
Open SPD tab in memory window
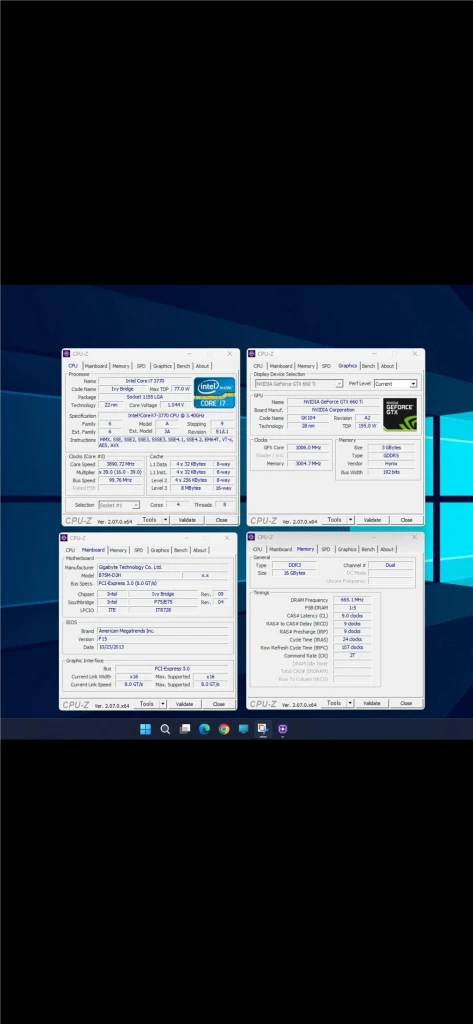tap(325, 550)
